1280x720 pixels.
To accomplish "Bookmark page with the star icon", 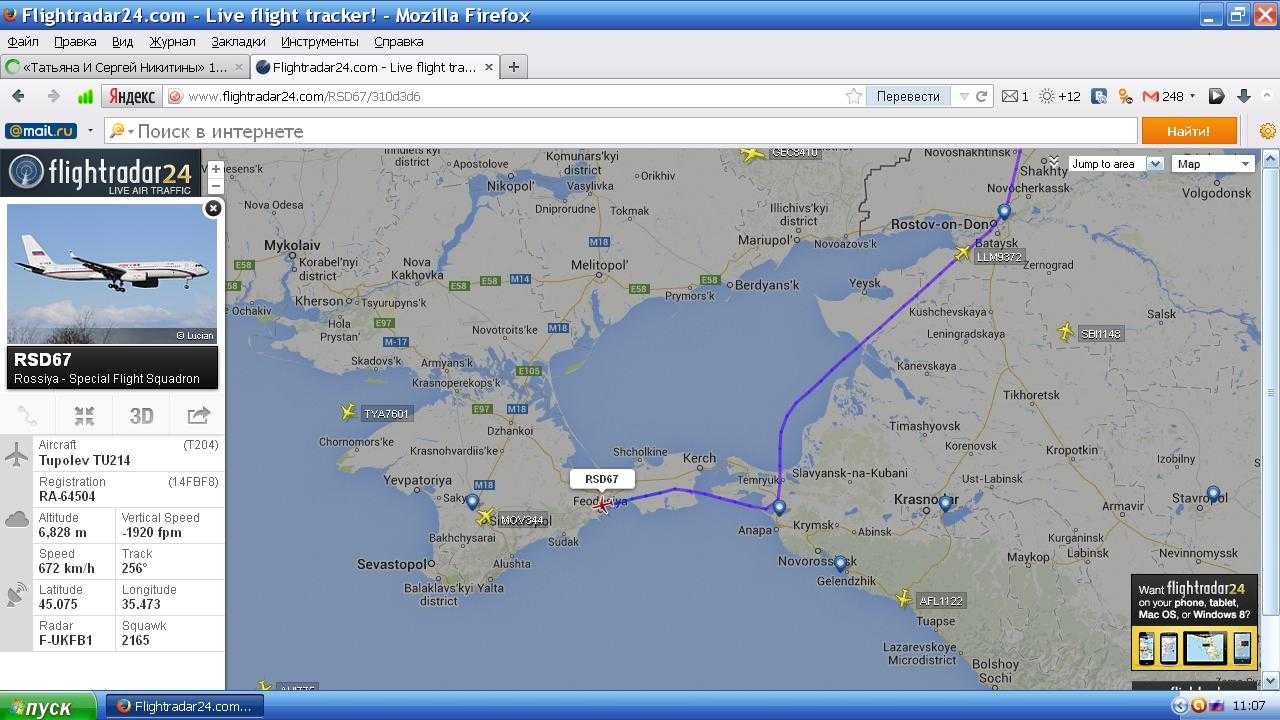I will (x=853, y=96).
